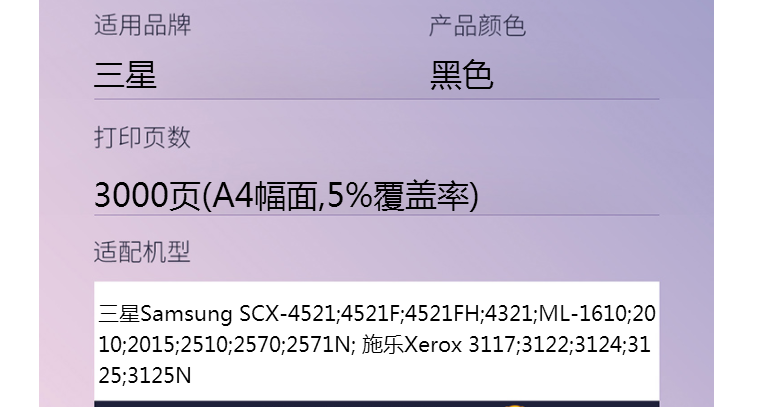Click the 适配机型 heading

pos(142,252)
